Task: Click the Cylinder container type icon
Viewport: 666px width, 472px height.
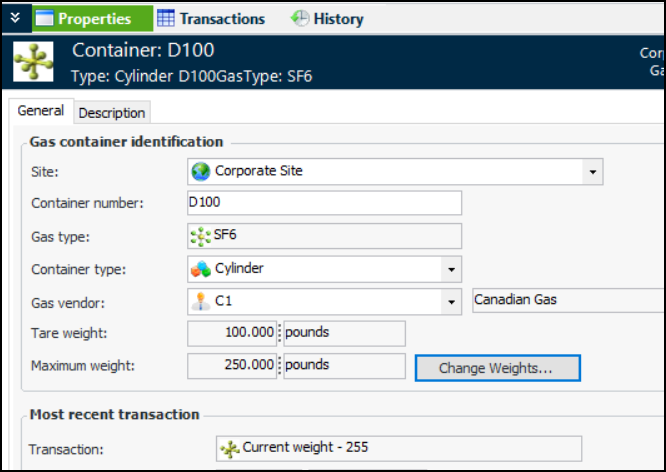Action: point(201,268)
